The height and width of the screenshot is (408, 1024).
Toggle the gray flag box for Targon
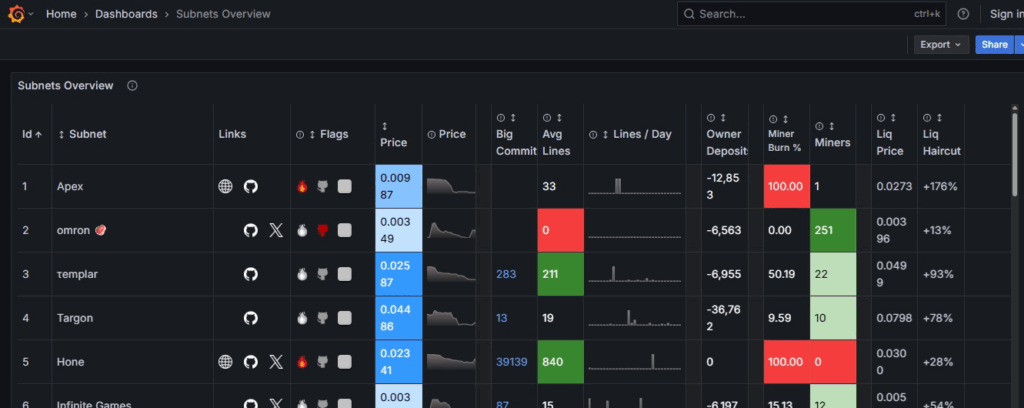coord(344,318)
